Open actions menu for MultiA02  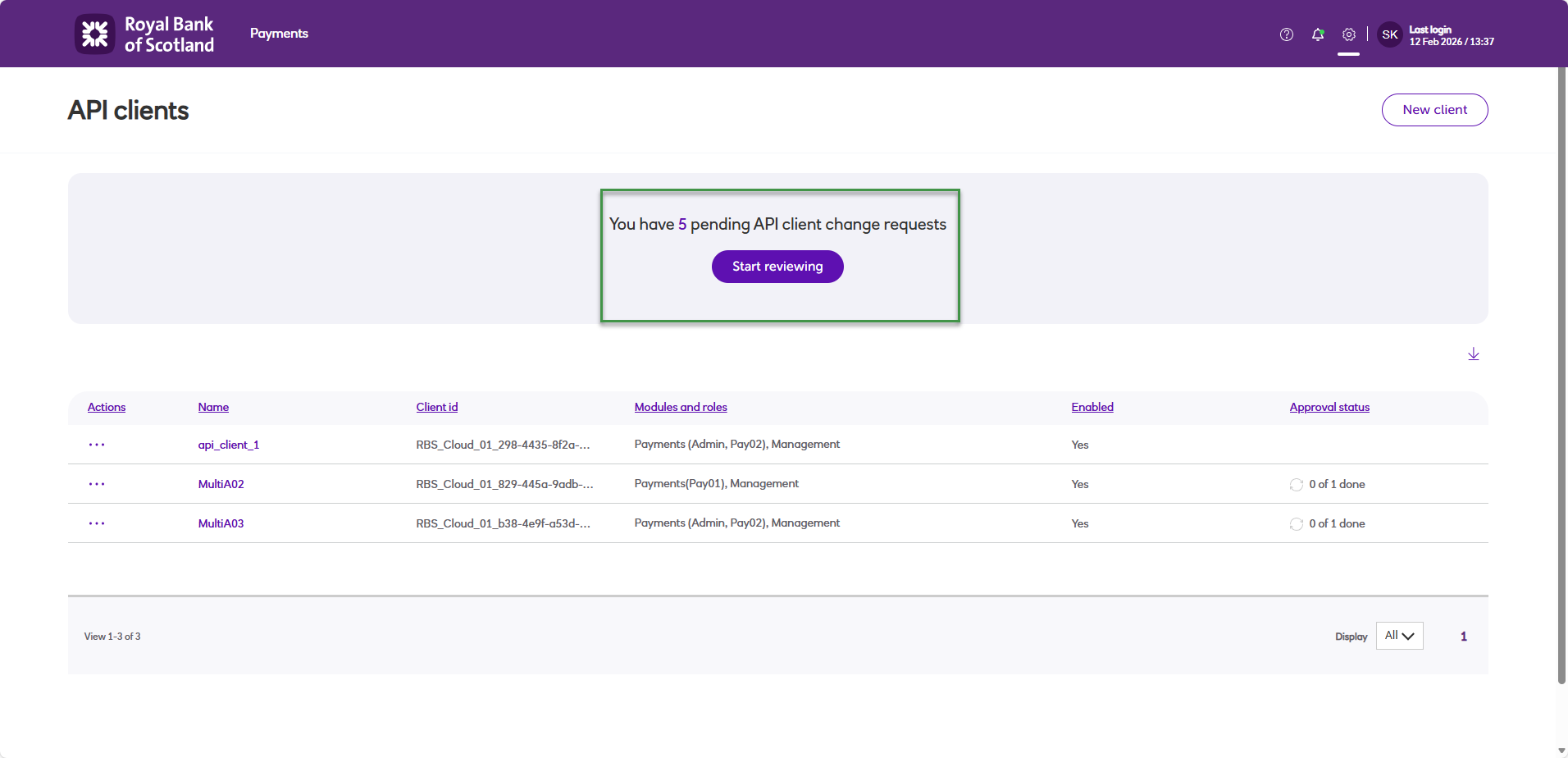97,484
